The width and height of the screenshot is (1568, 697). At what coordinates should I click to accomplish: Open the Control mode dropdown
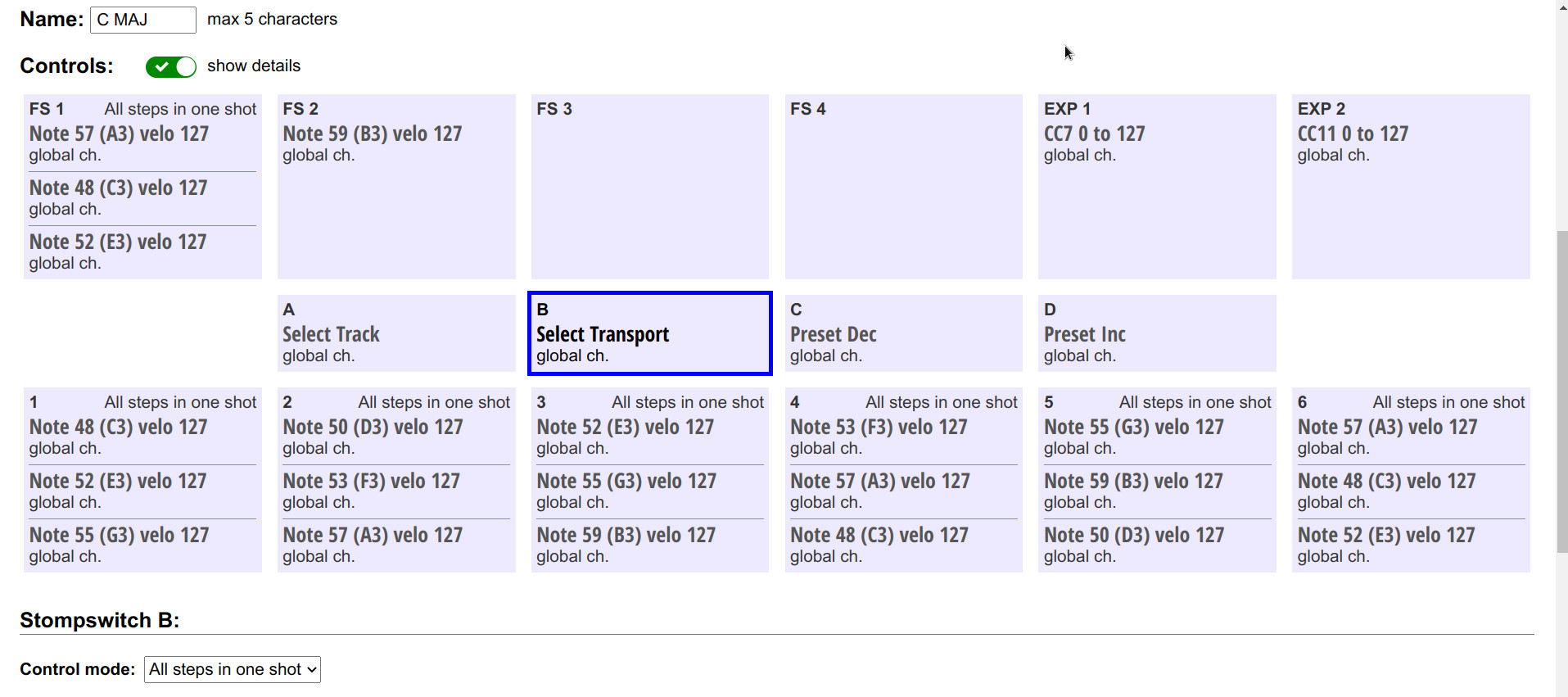pyautogui.click(x=233, y=669)
